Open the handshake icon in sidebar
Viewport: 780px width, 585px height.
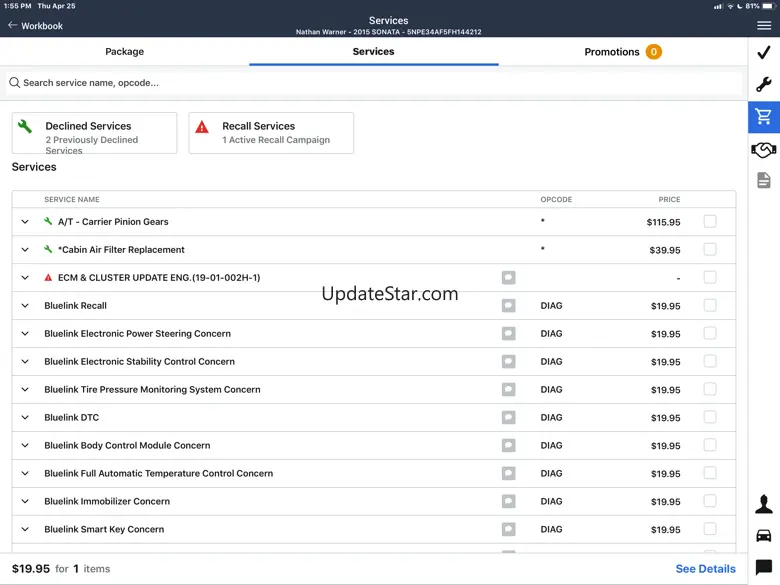764,150
